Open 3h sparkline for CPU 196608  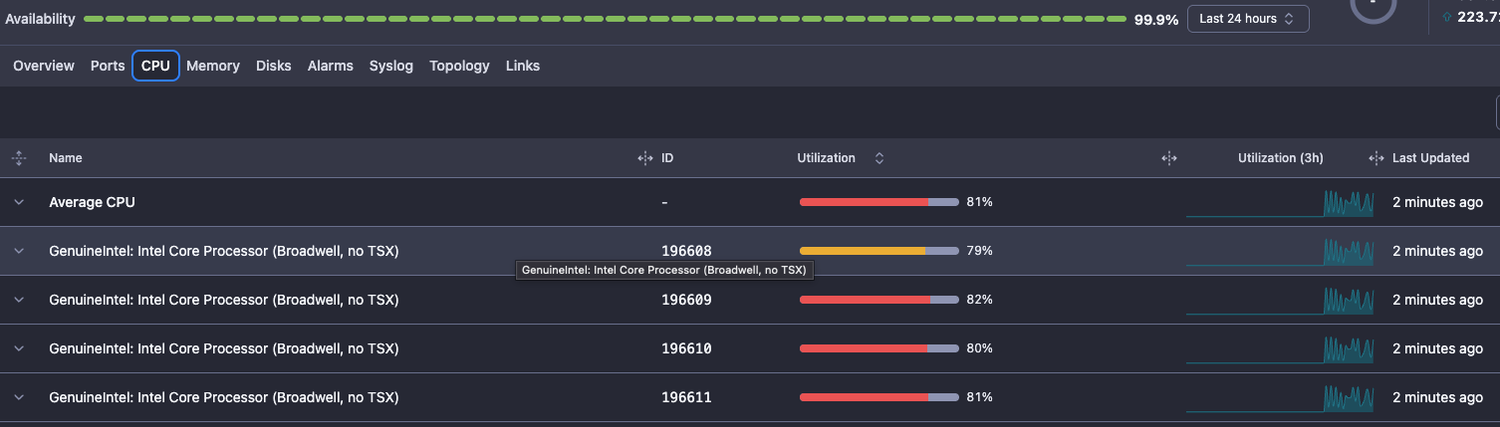1280,252
